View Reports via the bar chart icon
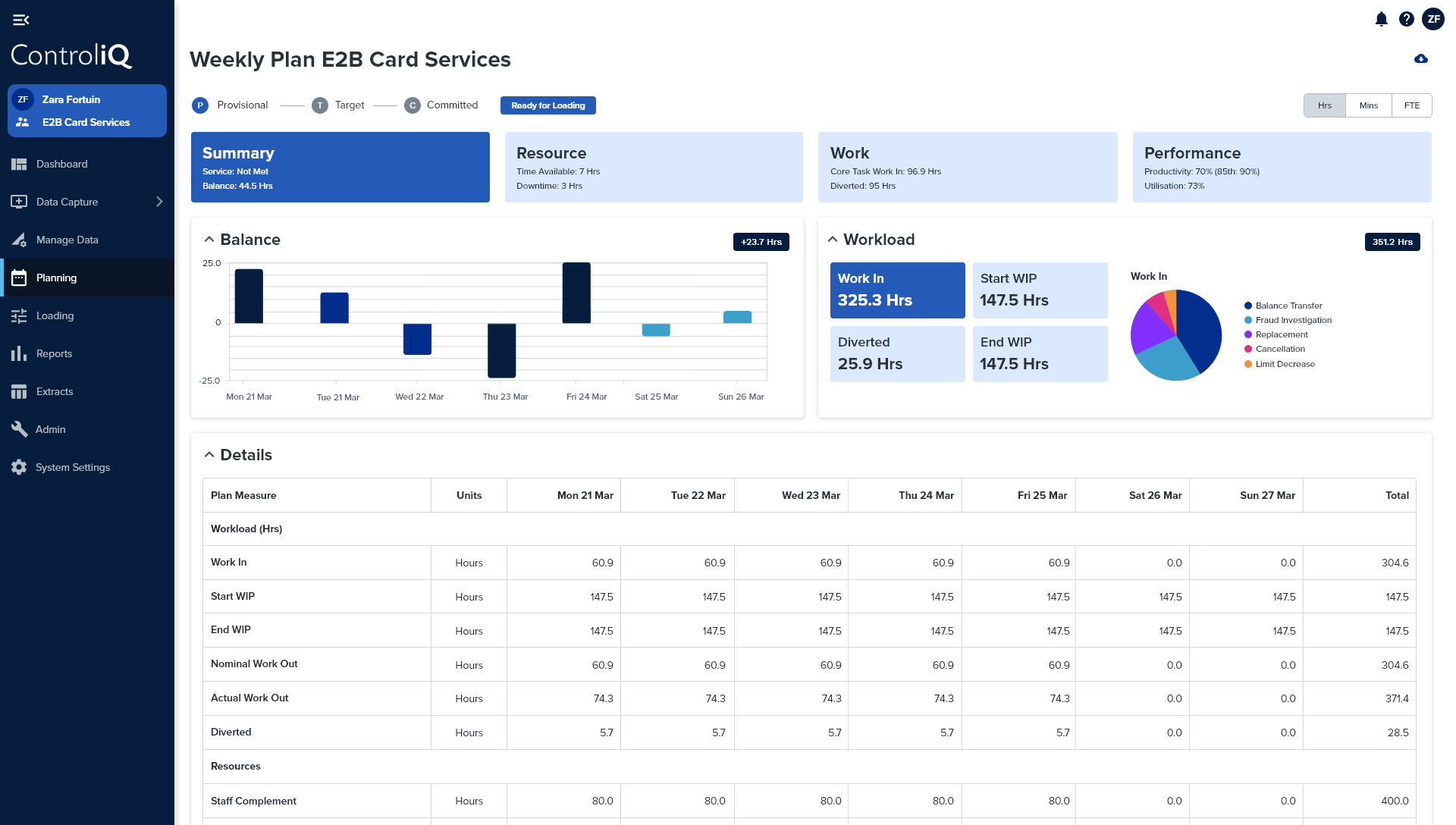 pyautogui.click(x=19, y=353)
